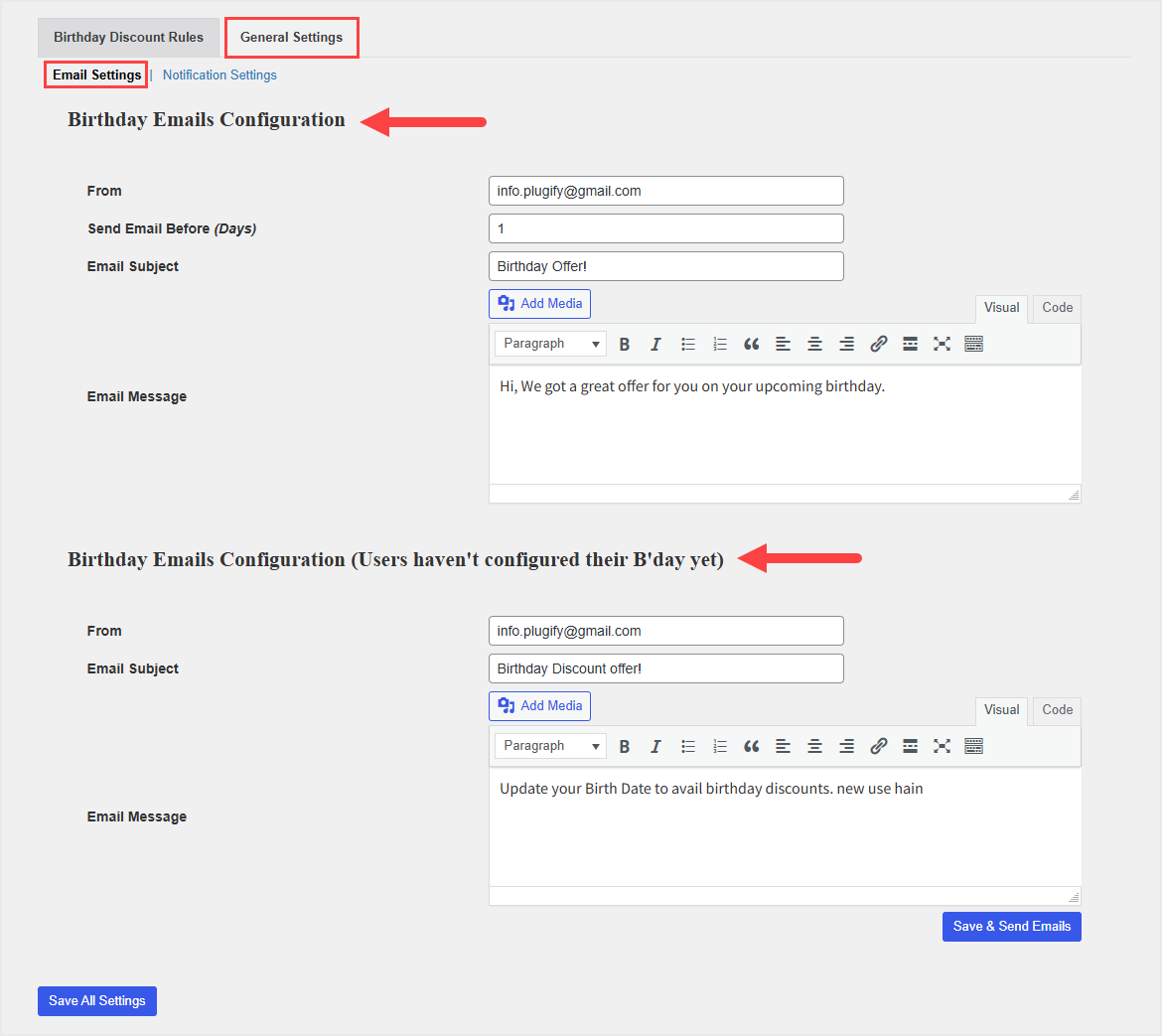Insert link in first email editor toolbar
1162x1036 pixels.
point(878,344)
